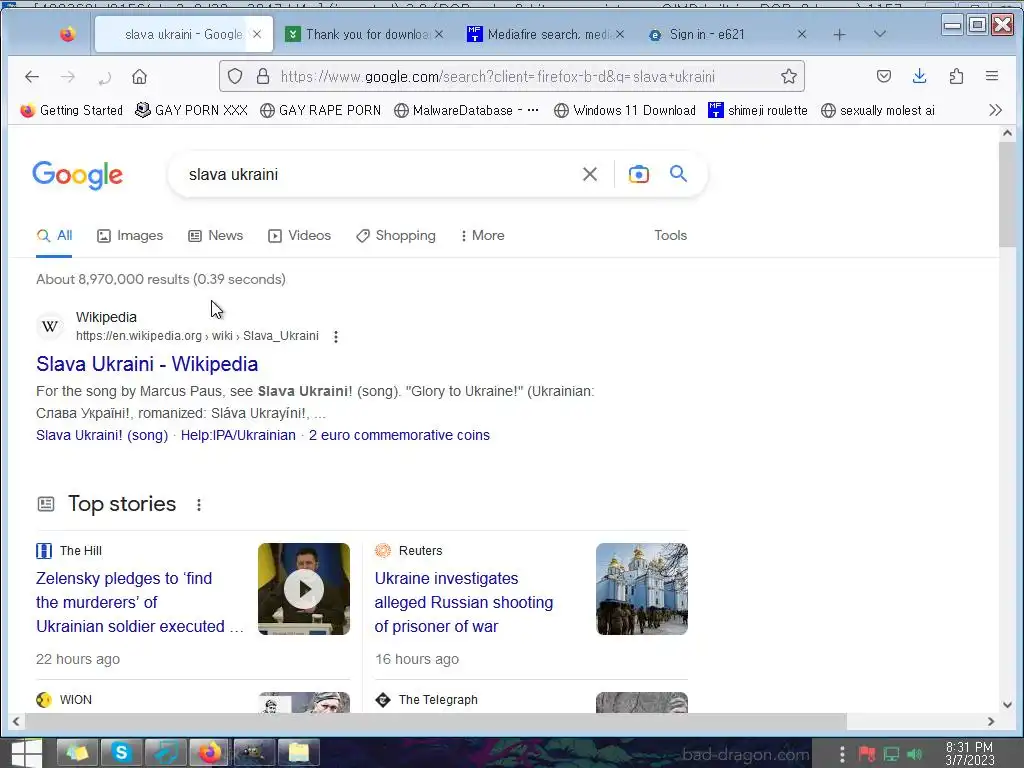Open Slava Ukraini - Wikipedia result

pyautogui.click(x=147, y=364)
